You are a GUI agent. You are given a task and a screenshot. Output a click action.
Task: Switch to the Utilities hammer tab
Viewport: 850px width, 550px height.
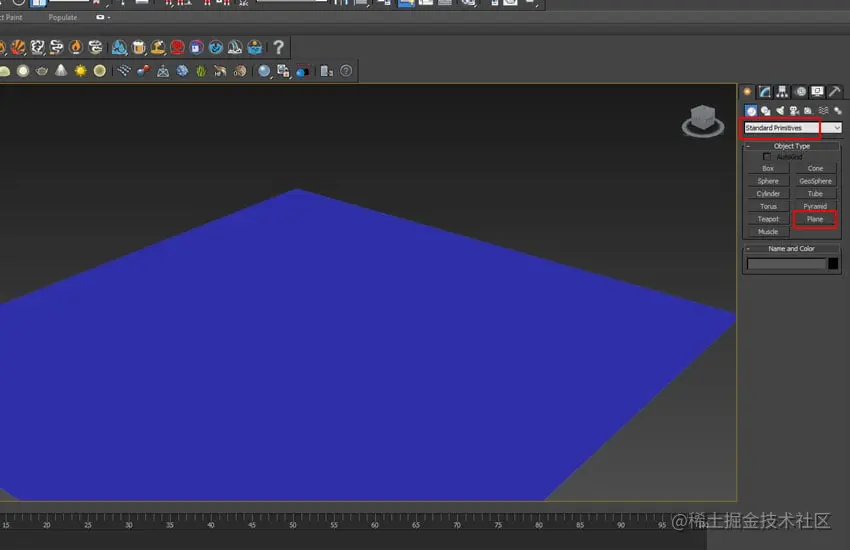tap(835, 92)
